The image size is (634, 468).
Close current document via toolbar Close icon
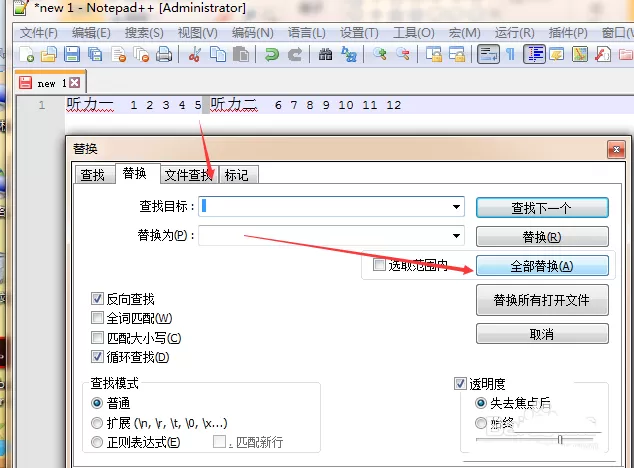coord(118,55)
